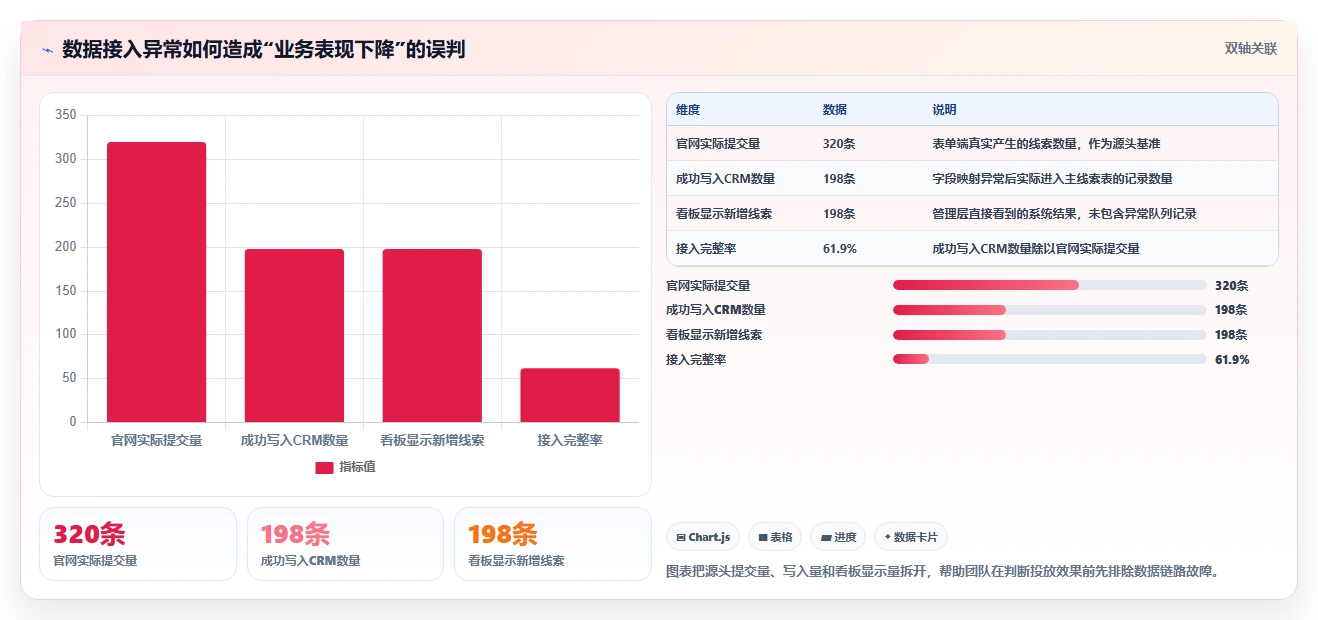Click the 表格 tag
Image resolution: width=1318 pixels, height=620 pixels.
click(x=775, y=537)
